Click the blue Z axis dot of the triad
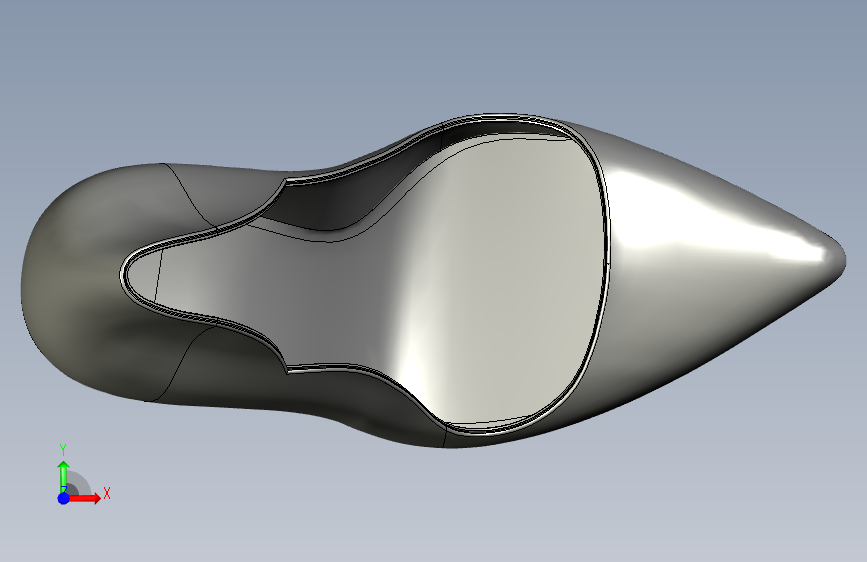Screen dimensions: 867x562 (x=64, y=498)
